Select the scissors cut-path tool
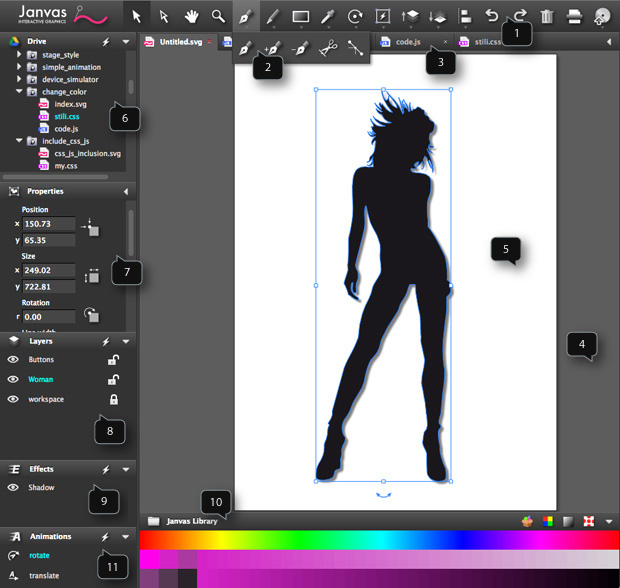The image size is (620, 588). click(x=327, y=47)
